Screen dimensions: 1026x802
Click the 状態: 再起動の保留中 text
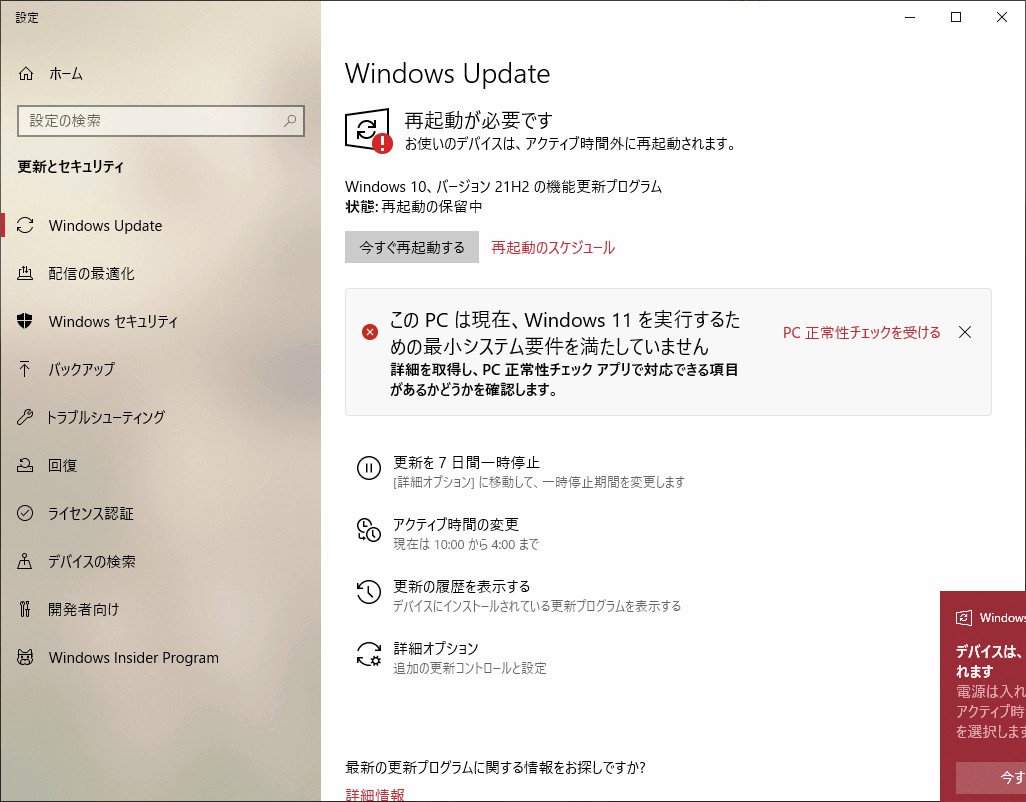pos(414,207)
